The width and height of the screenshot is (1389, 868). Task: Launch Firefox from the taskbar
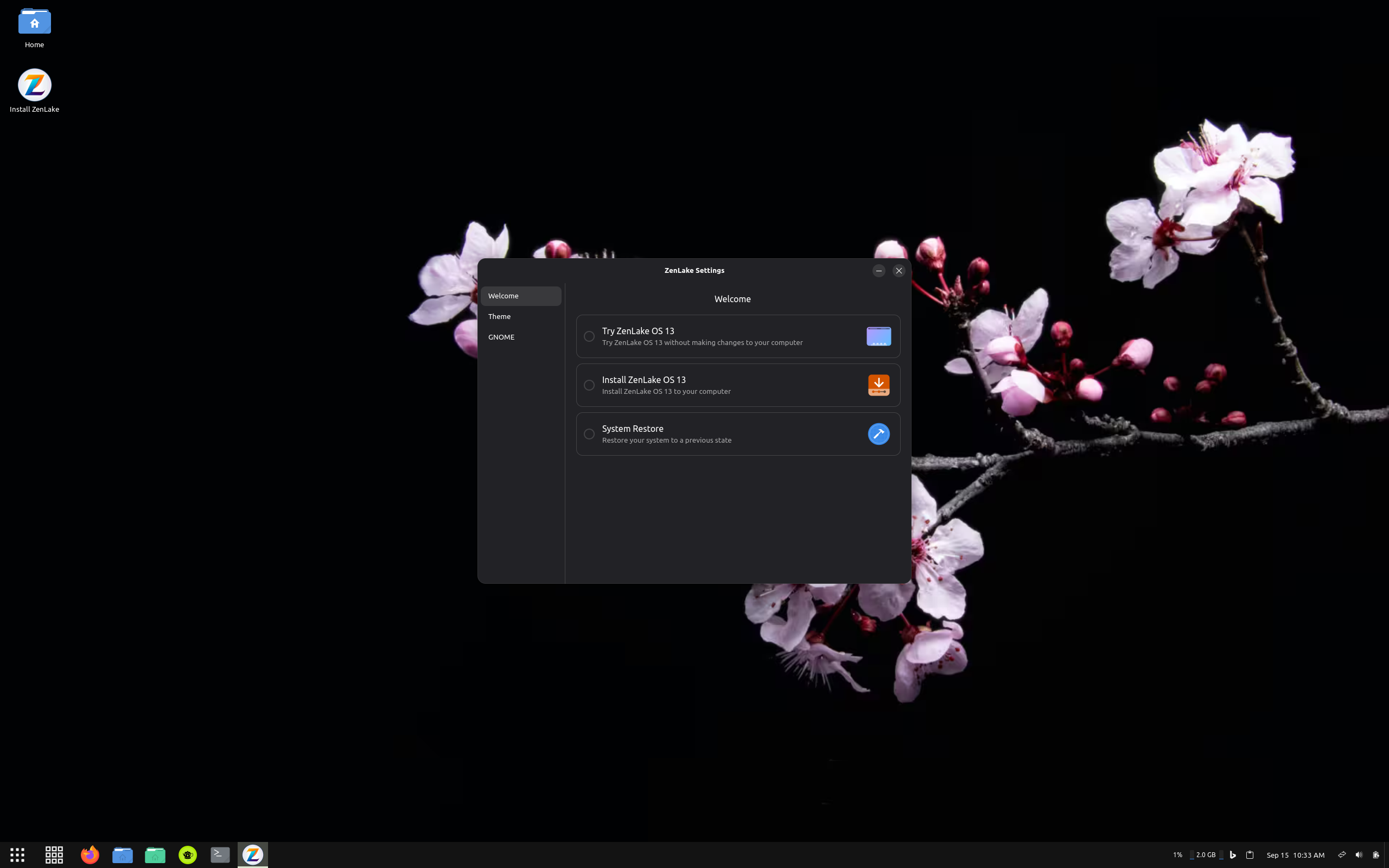click(x=90, y=855)
